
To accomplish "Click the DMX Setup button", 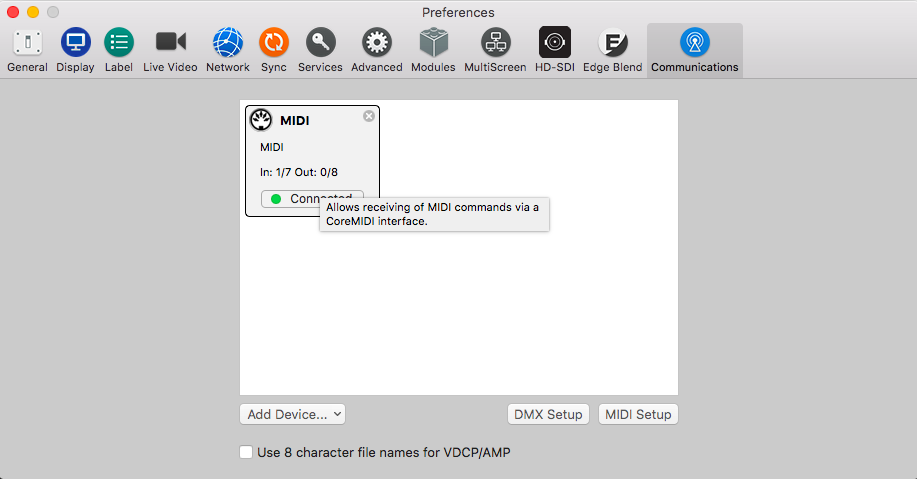I will [548, 414].
